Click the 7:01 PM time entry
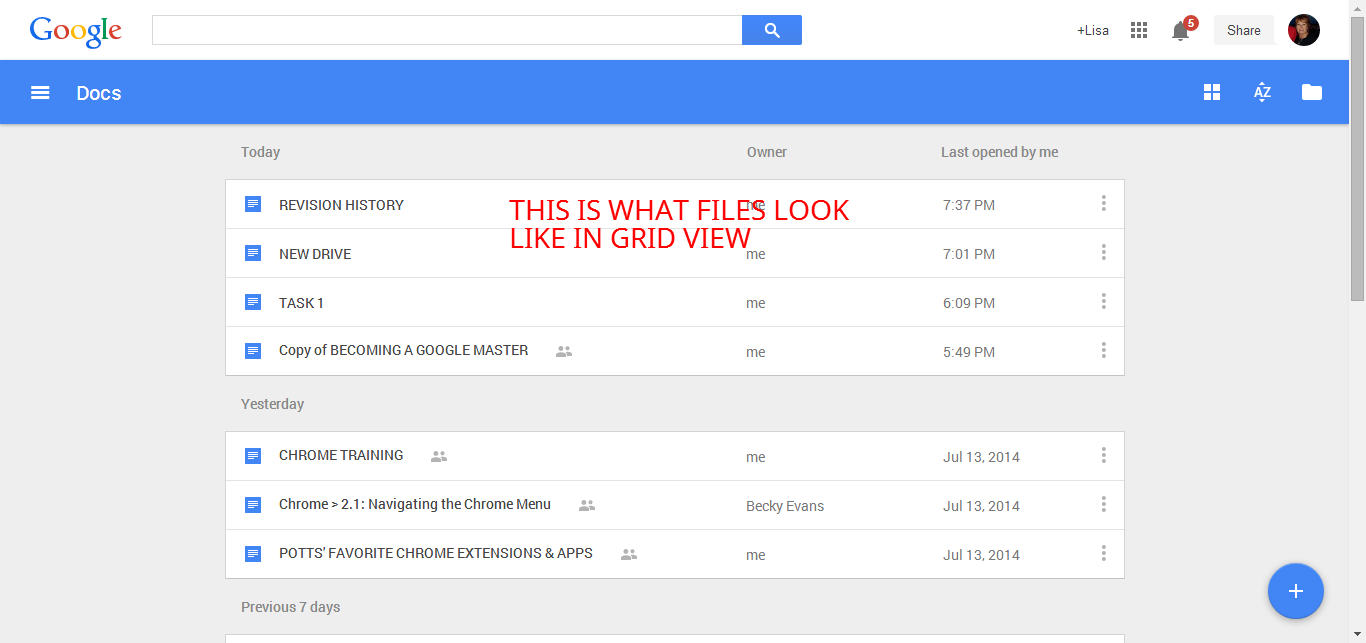 [969, 254]
